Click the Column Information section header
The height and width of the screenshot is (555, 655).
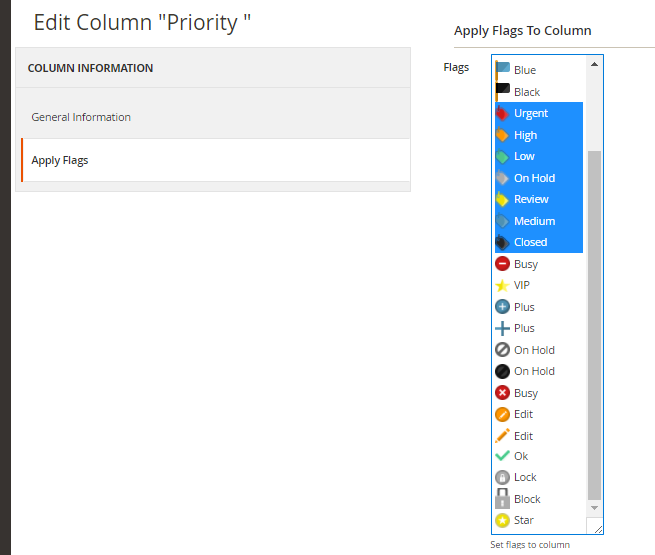90,68
